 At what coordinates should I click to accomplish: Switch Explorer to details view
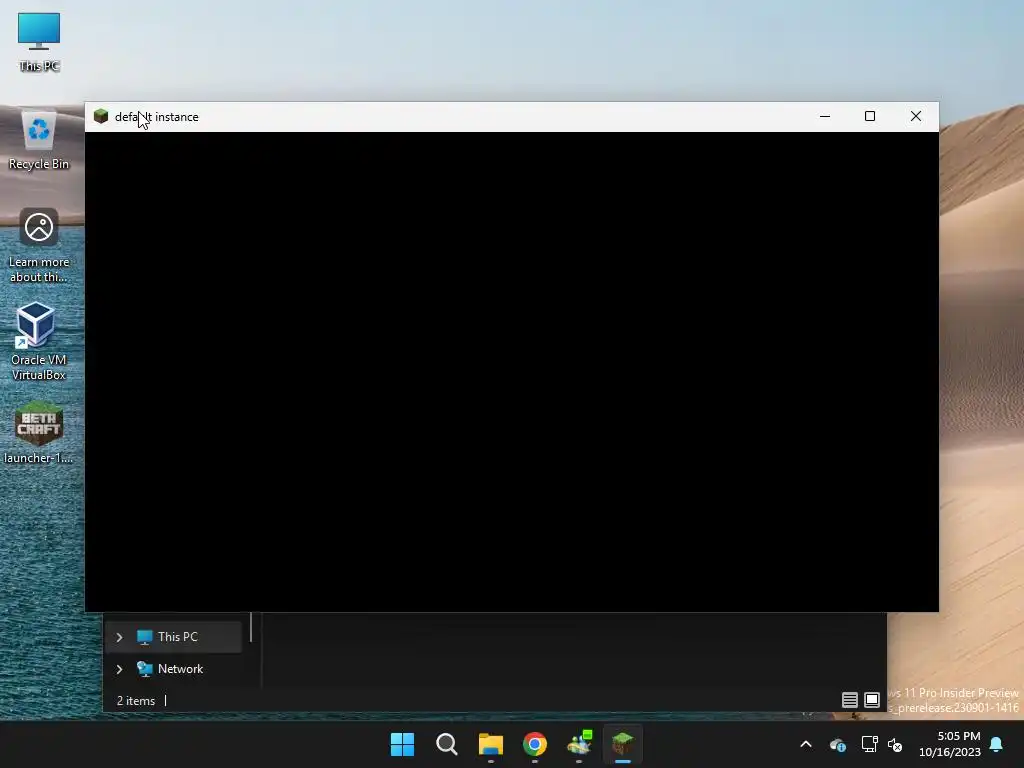pyautogui.click(x=849, y=700)
